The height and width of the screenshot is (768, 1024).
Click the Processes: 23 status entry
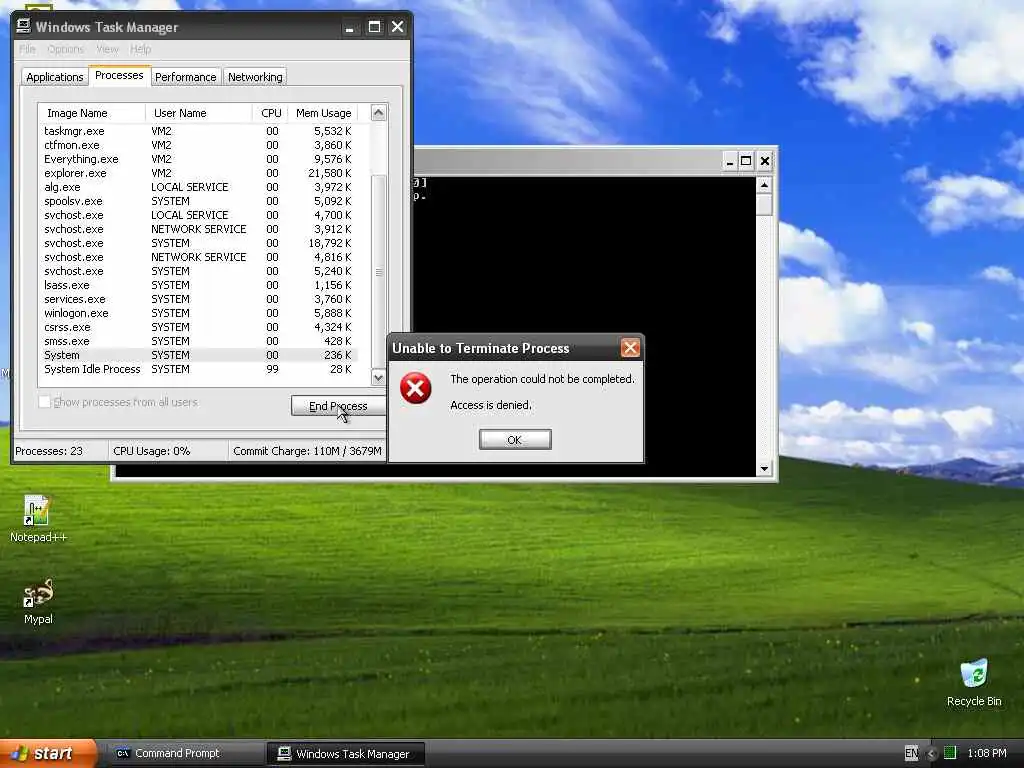(60, 451)
